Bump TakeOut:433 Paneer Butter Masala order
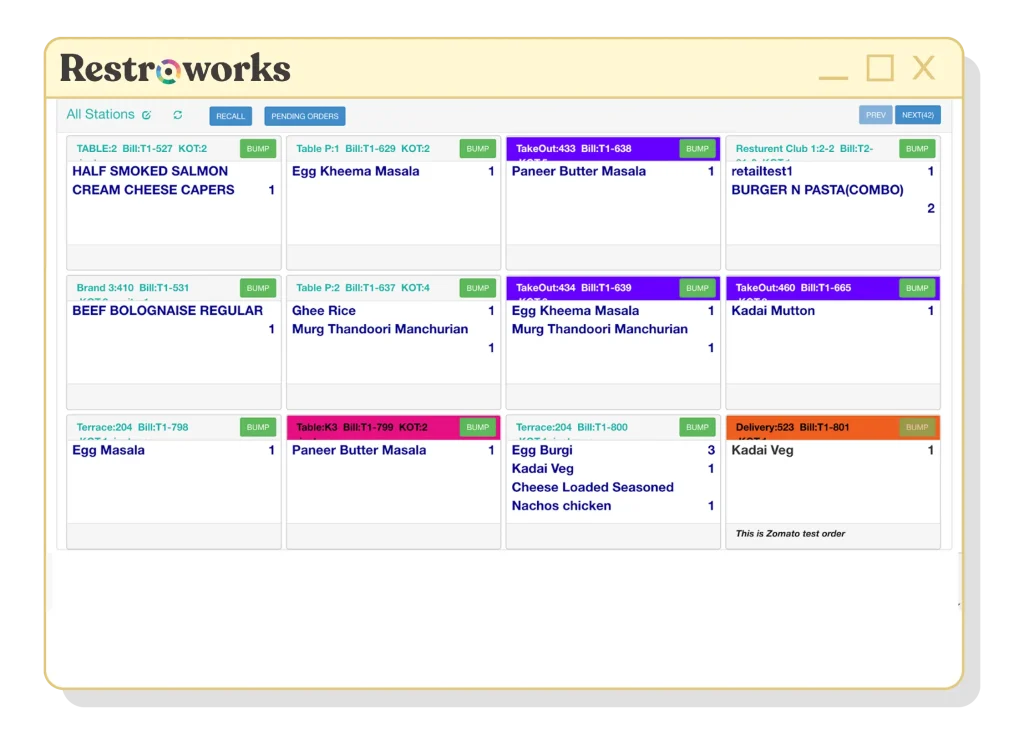This screenshot has height=755, width=1024. tap(697, 148)
